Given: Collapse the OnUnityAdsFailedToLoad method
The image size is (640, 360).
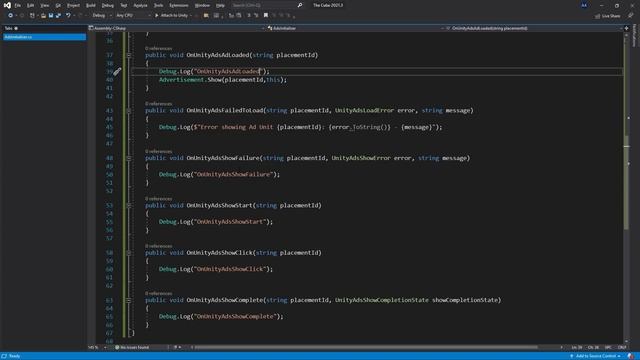Looking at the screenshot, I should (x=129, y=111).
